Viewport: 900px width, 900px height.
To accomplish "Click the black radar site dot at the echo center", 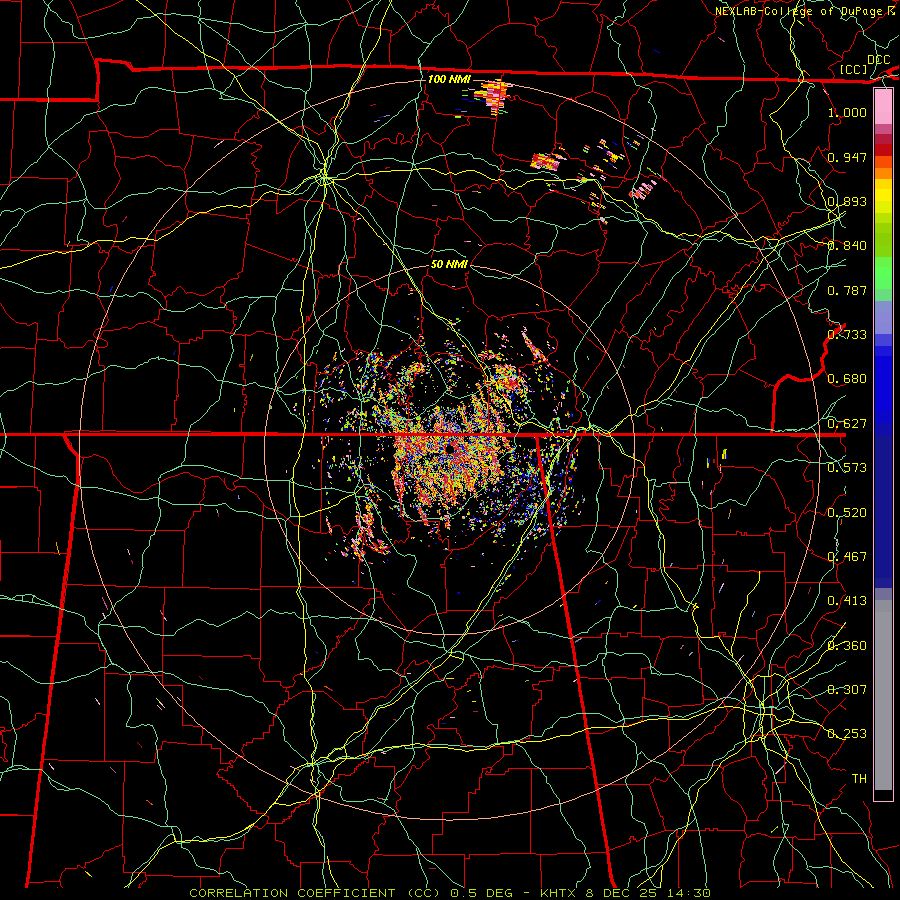I will point(448,449).
